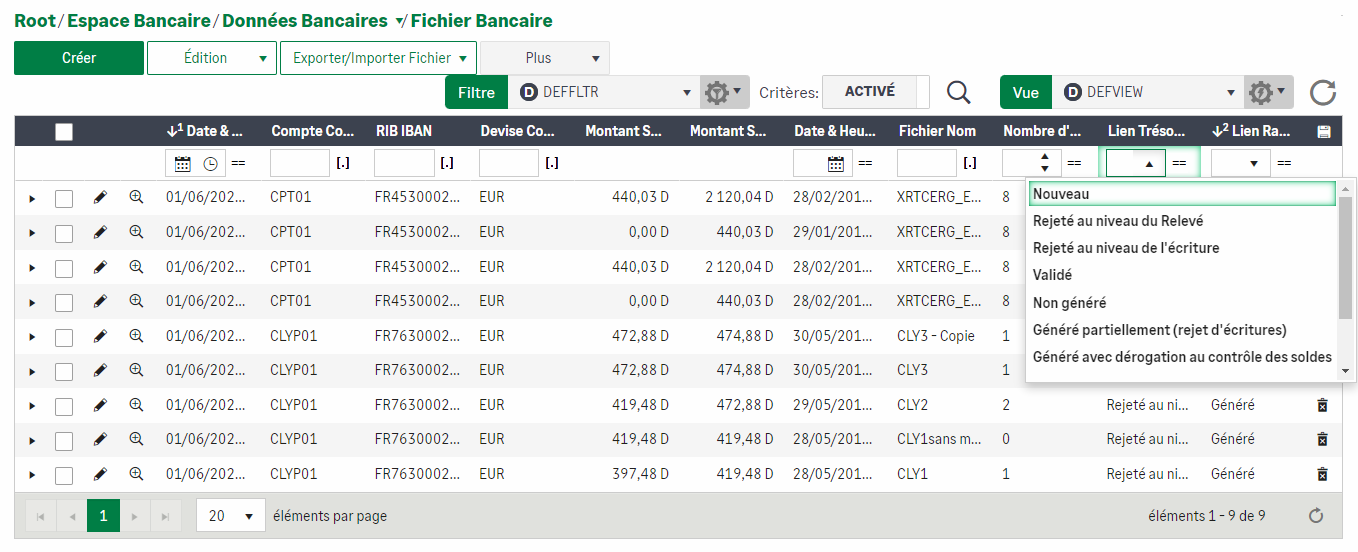Click the zoom detail icon for CLY2 row
Image resolution: width=1358 pixels, height=552 pixels.
137,405
